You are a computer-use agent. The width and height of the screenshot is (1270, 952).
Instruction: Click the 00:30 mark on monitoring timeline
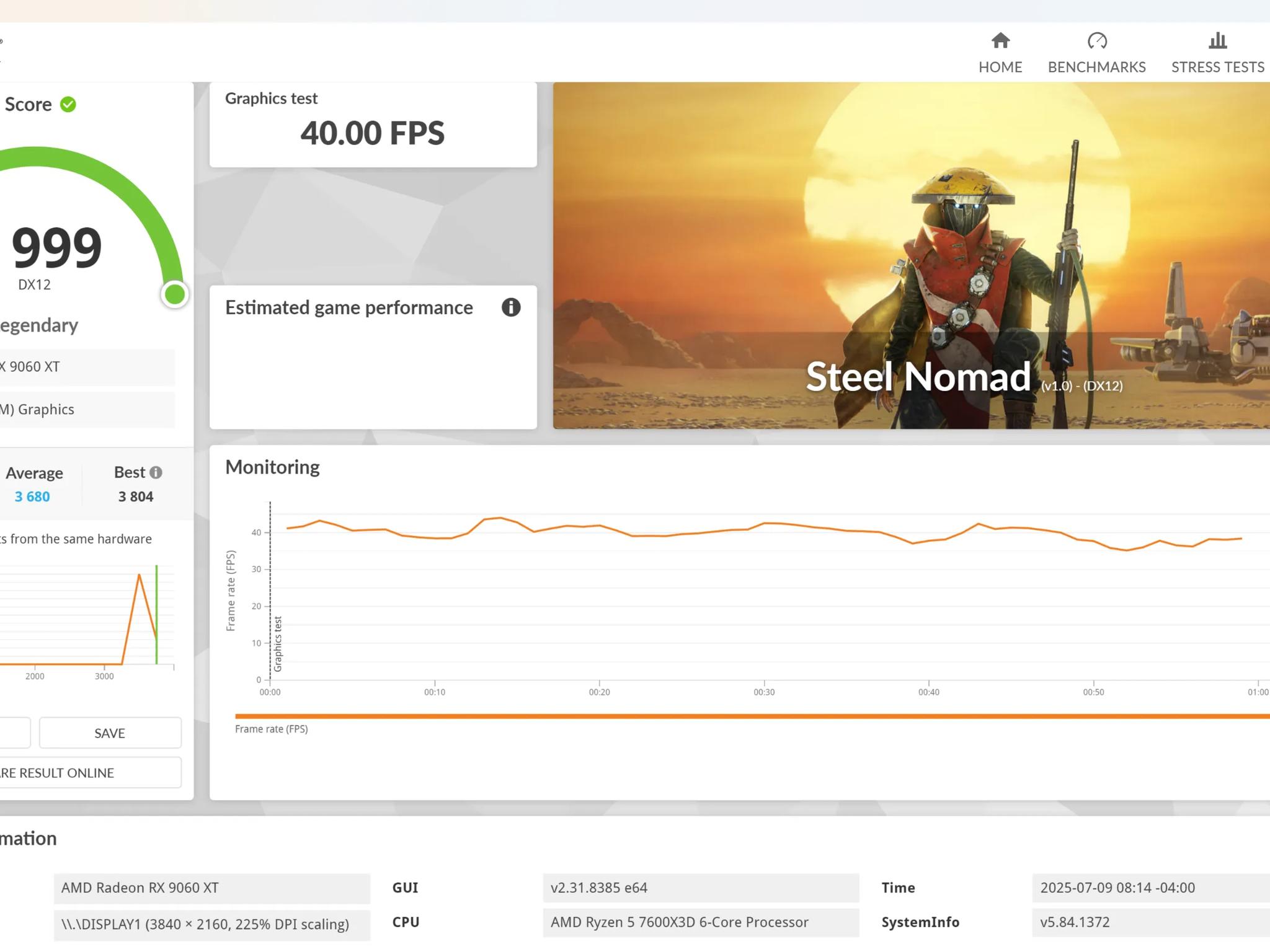(764, 692)
